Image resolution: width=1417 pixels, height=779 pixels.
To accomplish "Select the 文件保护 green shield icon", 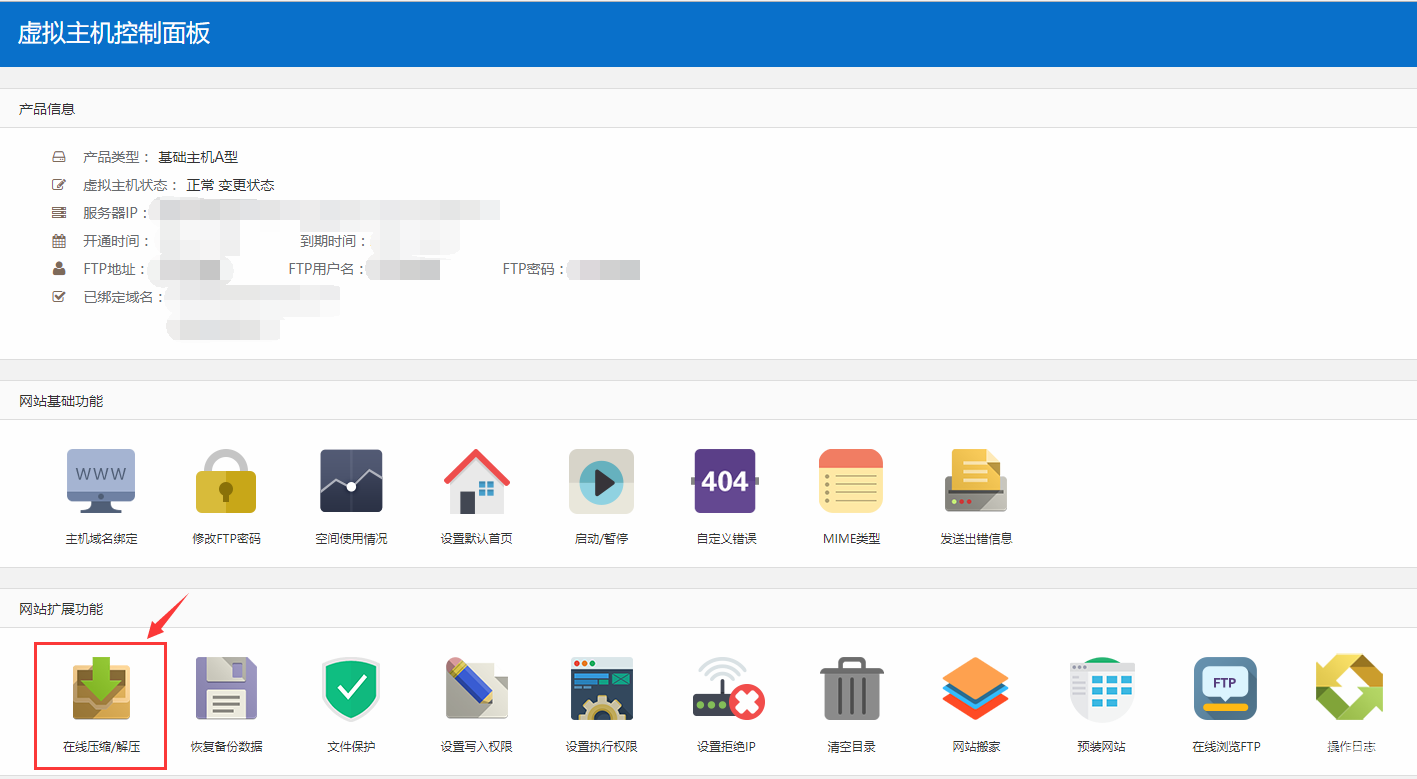I will point(351,689).
